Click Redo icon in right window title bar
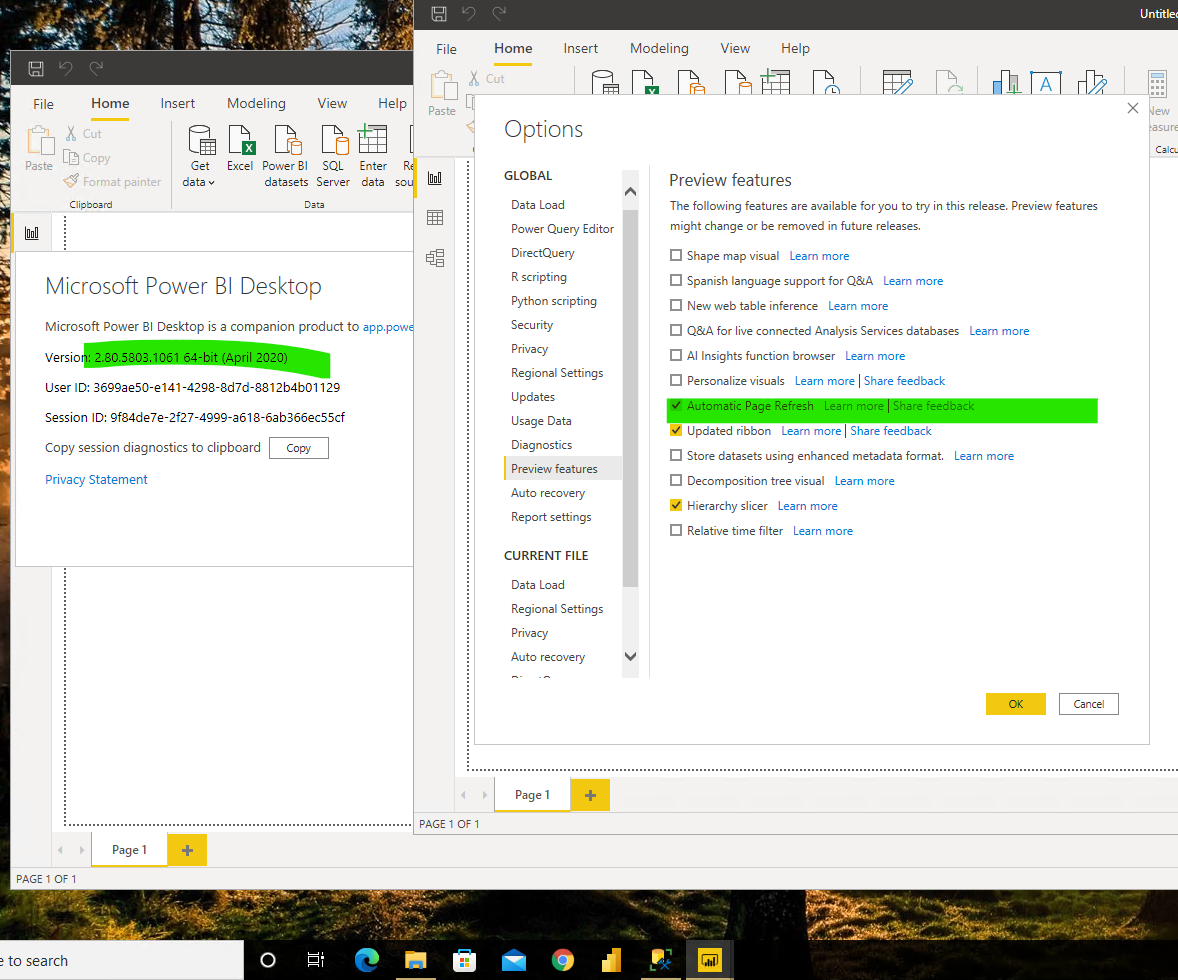 [x=499, y=14]
